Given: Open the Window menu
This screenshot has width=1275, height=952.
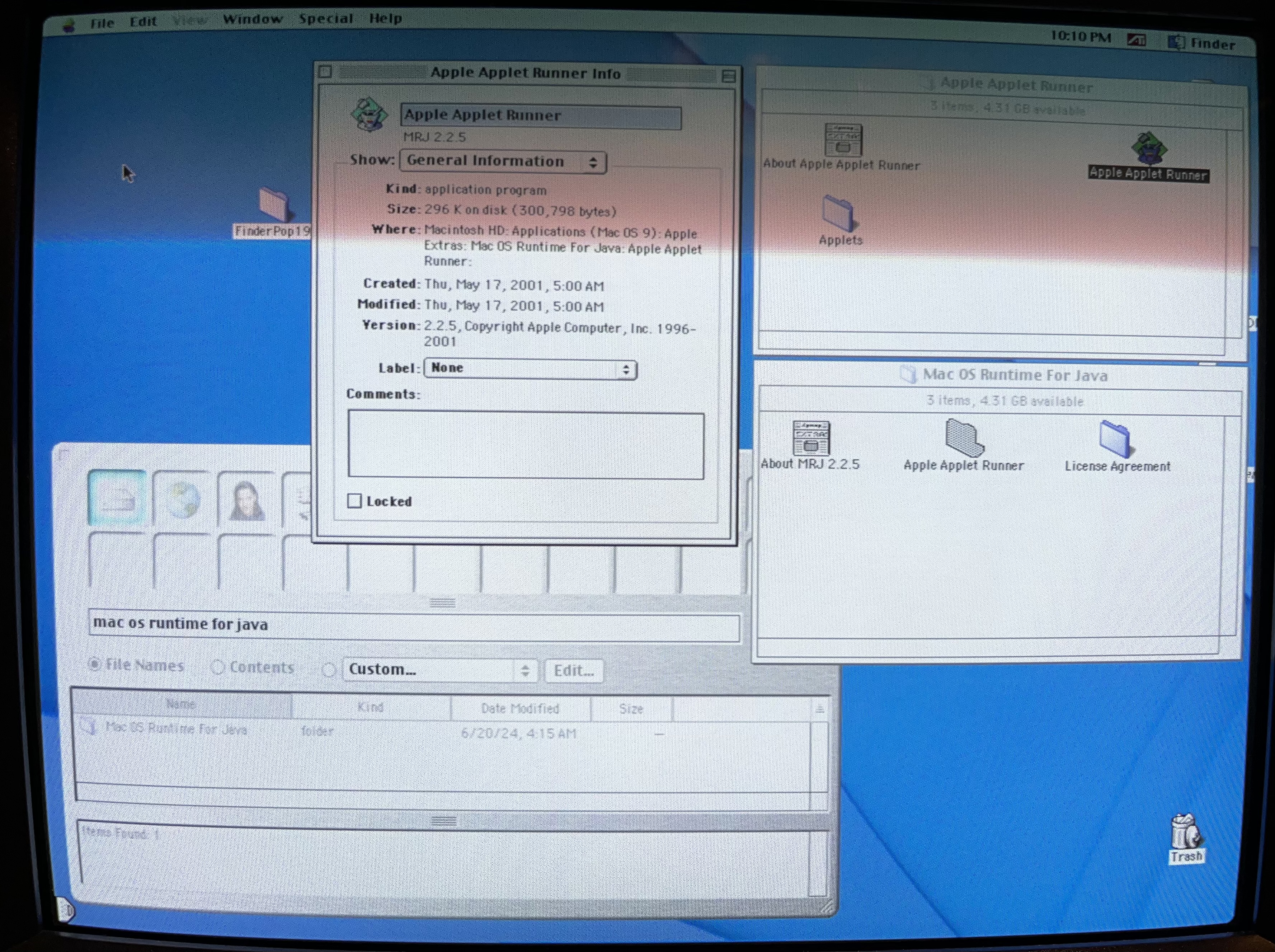Looking at the screenshot, I should coord(252,19).
